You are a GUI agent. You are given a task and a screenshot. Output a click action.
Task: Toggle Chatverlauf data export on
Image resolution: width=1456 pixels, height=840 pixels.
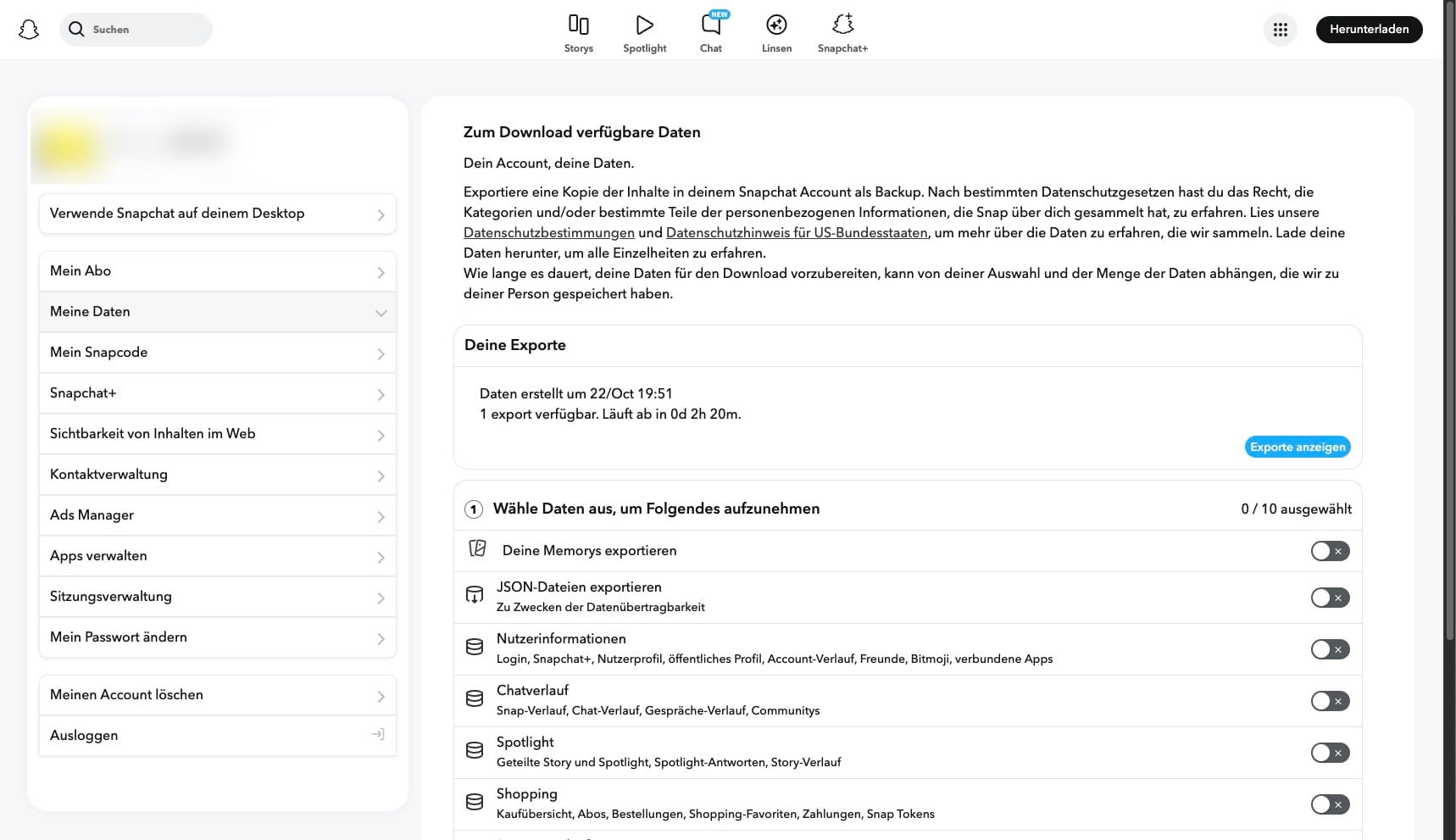tap(1329, 701)
